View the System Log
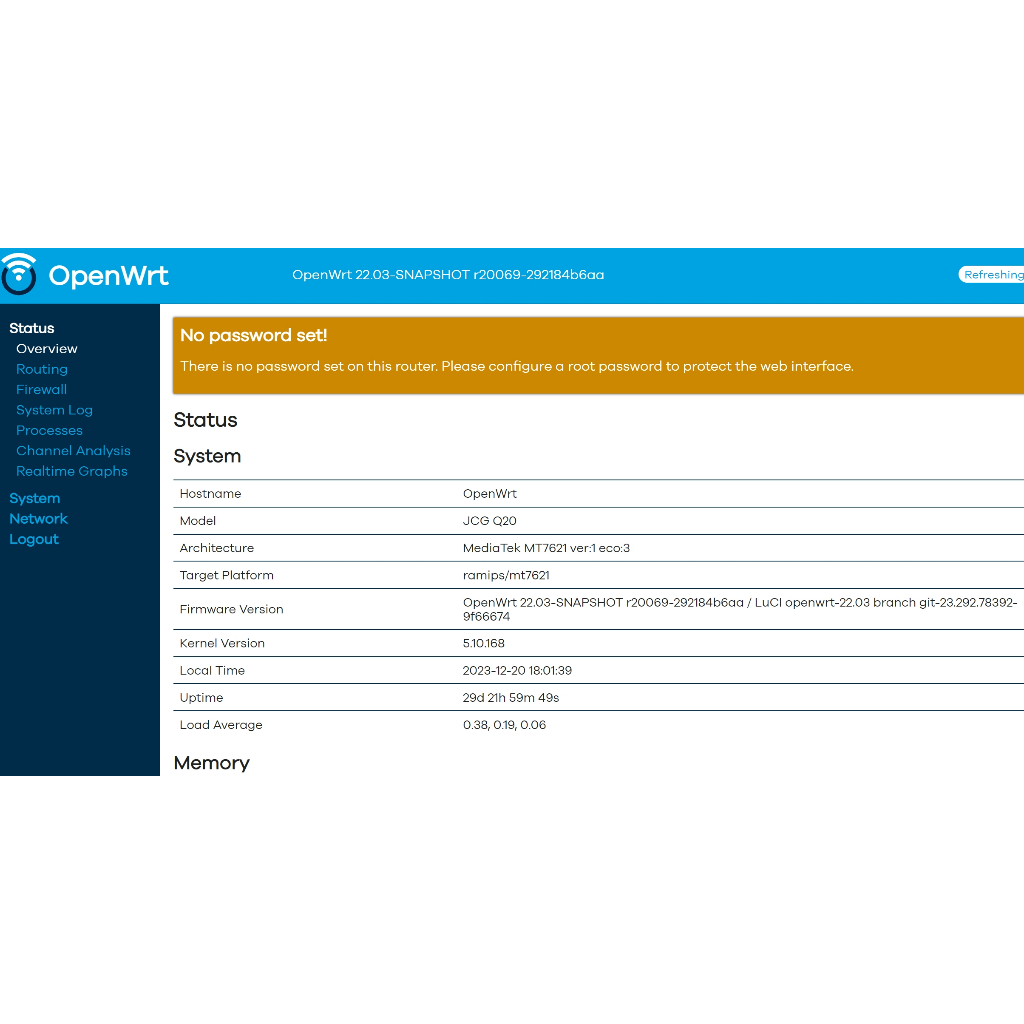The height and width of the screenshot is (1024, 1024). tap(54, 410)
